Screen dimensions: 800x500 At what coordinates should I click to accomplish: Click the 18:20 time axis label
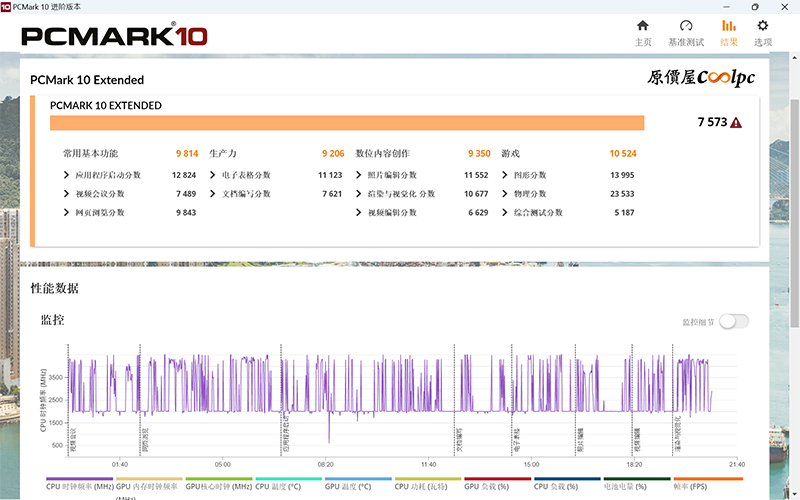tap(634, 464)
